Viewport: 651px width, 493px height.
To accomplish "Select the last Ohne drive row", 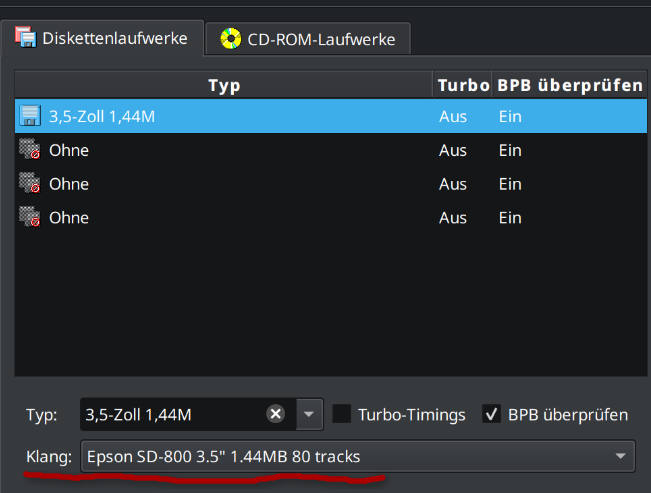I will [330, 217].
